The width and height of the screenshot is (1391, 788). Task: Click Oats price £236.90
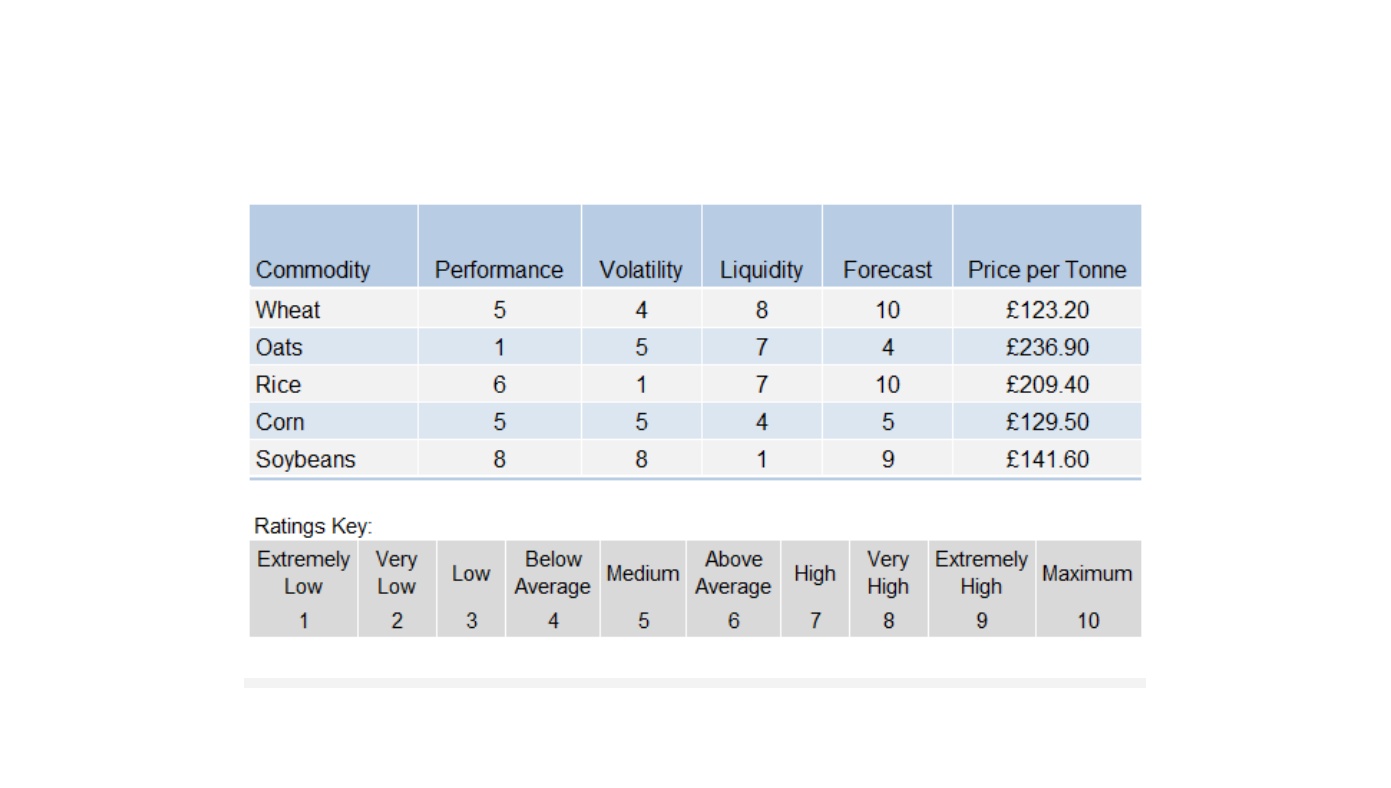[x=1047, y=347]
